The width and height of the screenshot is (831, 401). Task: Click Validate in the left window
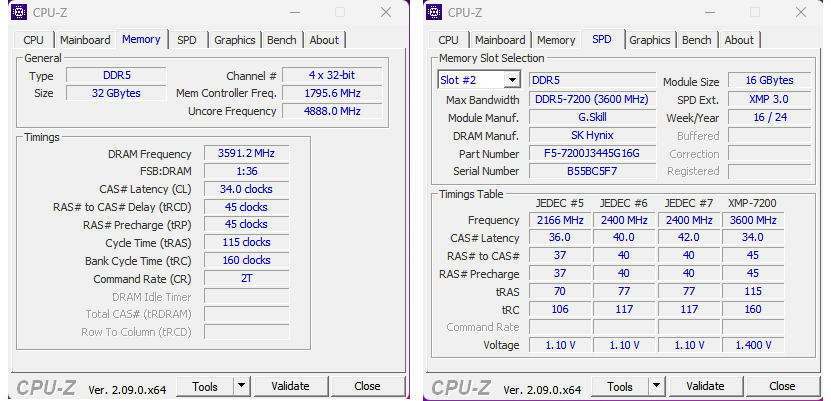[x=290, y=387]
